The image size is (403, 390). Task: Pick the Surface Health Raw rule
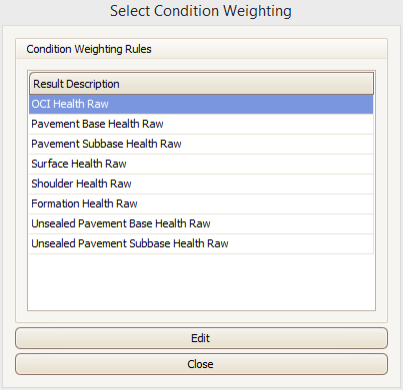point(201,164)
